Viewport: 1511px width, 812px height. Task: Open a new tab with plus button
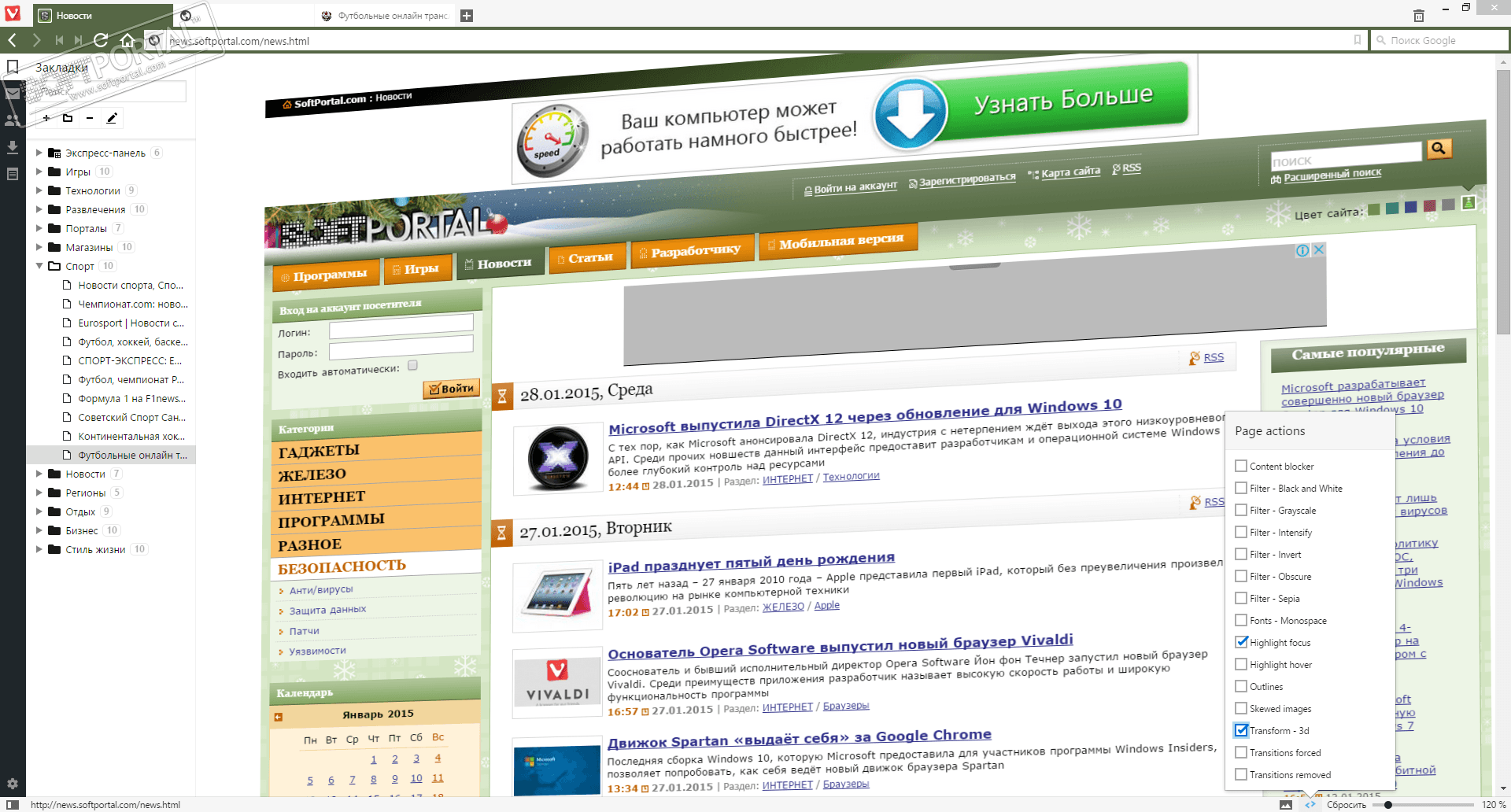[x=467, y=16]
